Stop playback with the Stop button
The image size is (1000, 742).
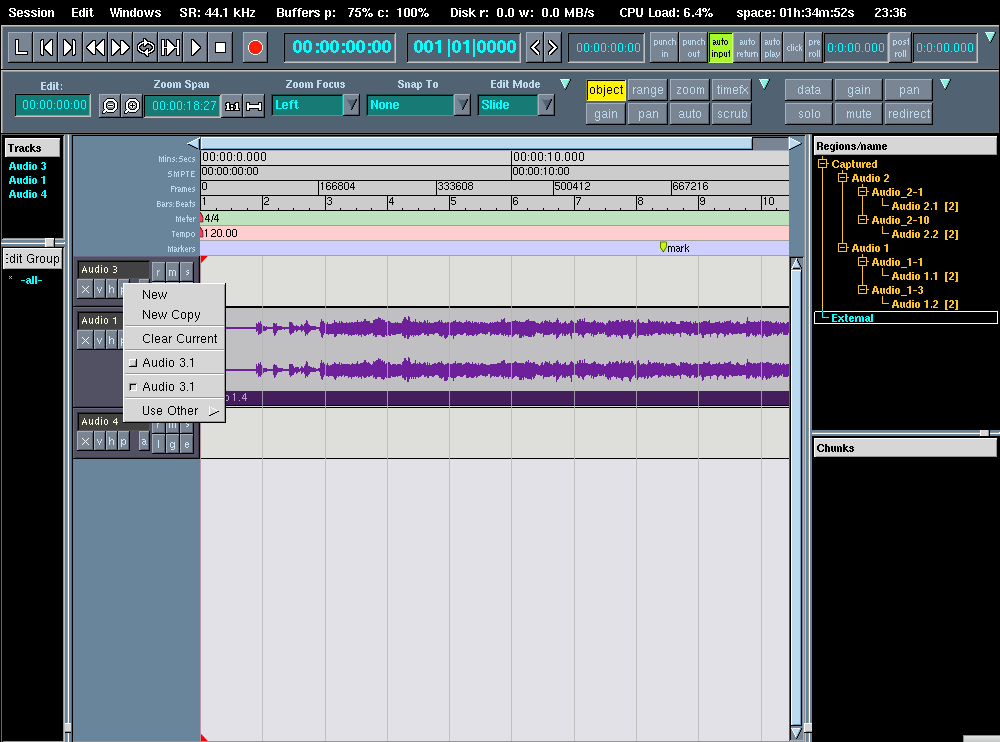click(x=221, y=47)
